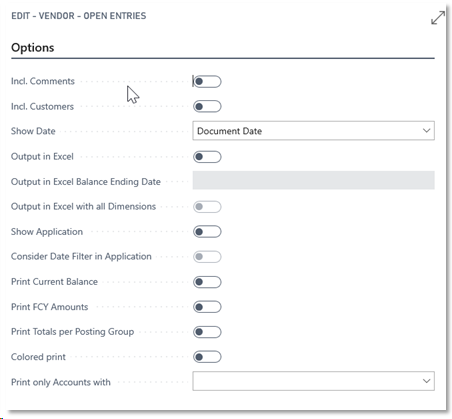Enable the Incl. Customers switch

207,106
